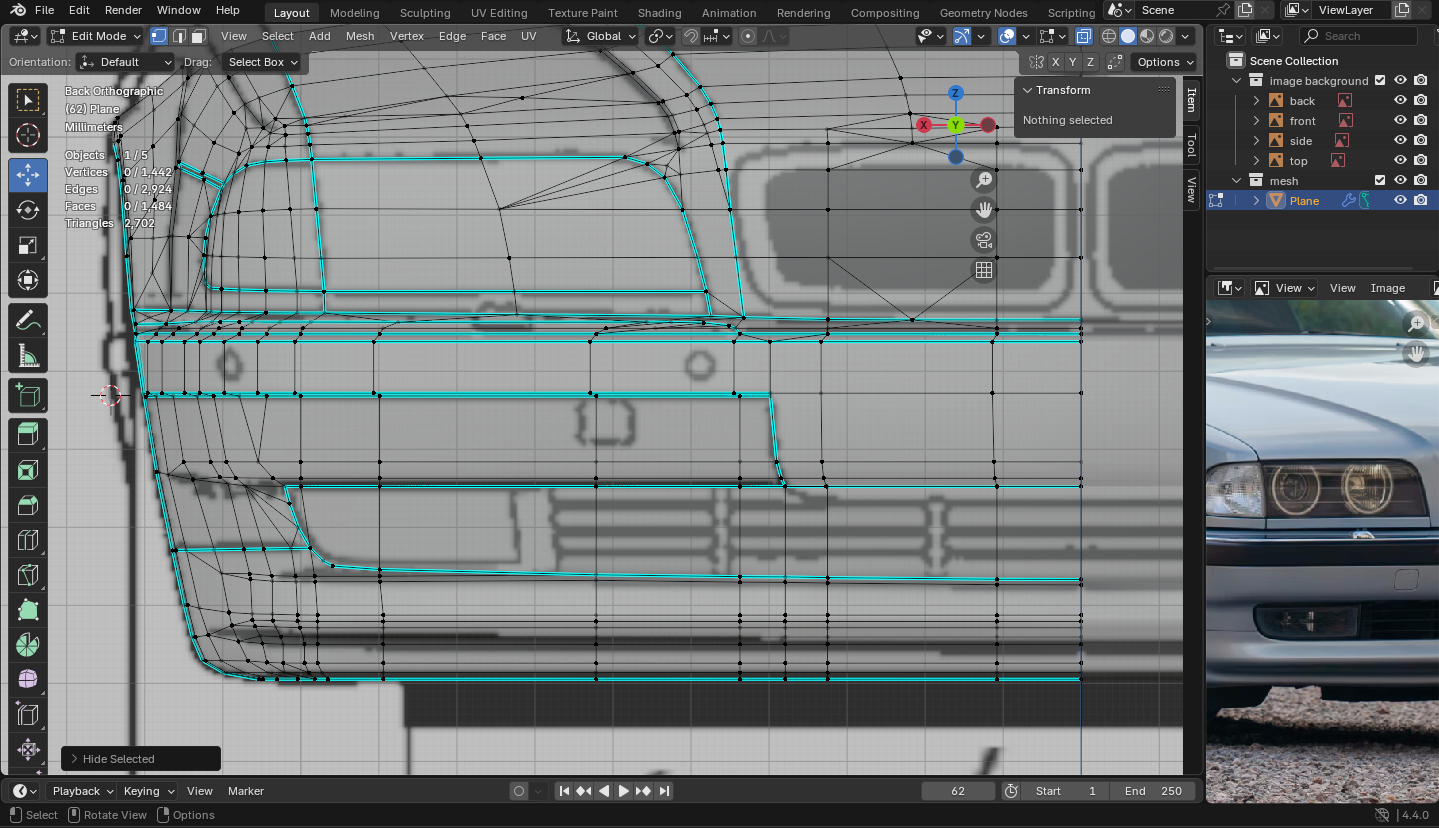The height and width of the screenshot is (828, 1439).
Task: Select the Select Box tool in the toolbar
Action: click(x=28, y=100)
